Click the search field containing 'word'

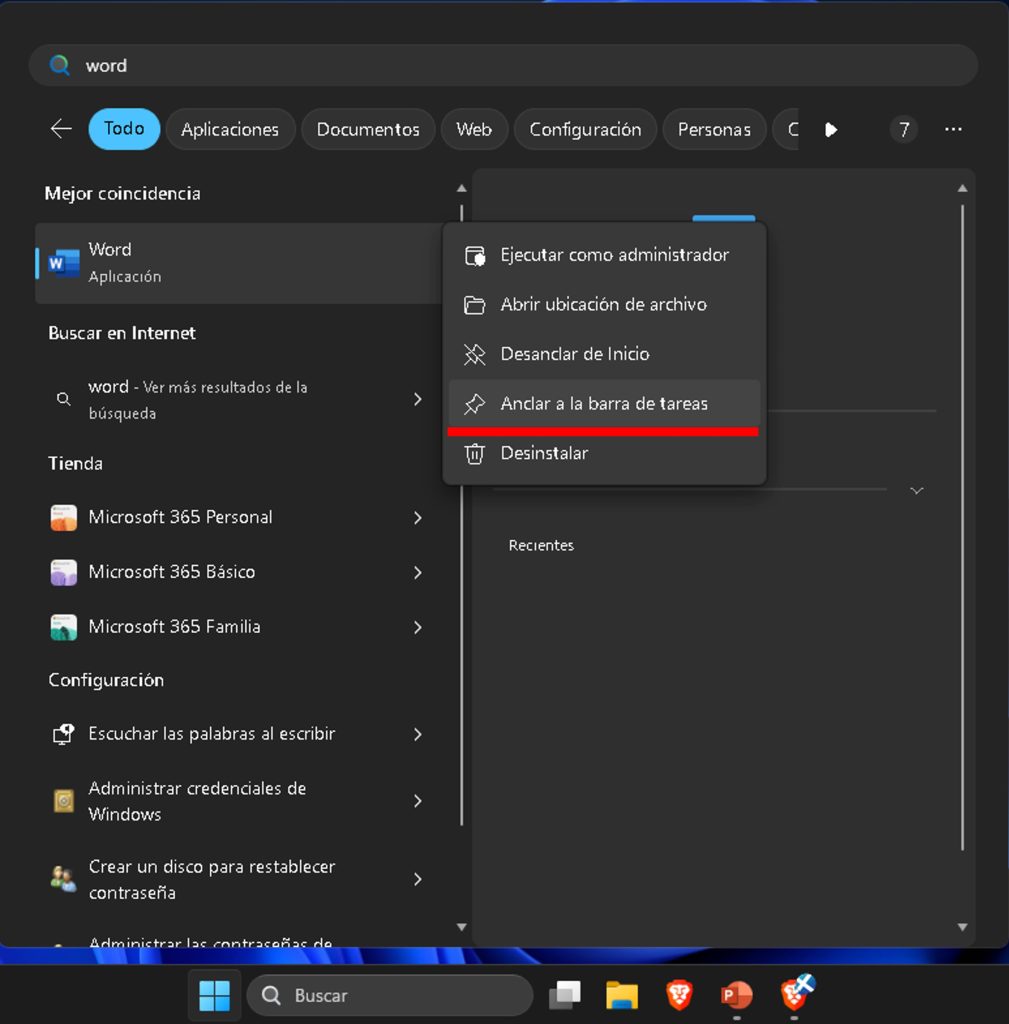[x=500, y=65]
